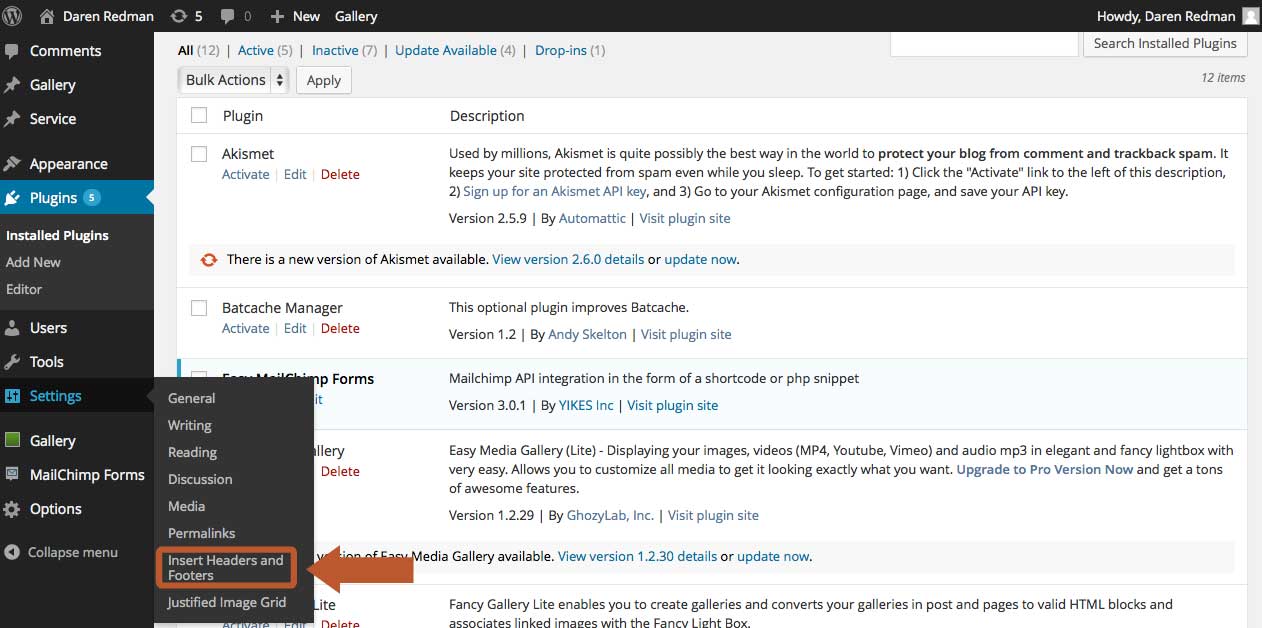This screenshot has height=628, width=1262.
Task: Open Andy Skelton author link
Action: pos(588,334)
